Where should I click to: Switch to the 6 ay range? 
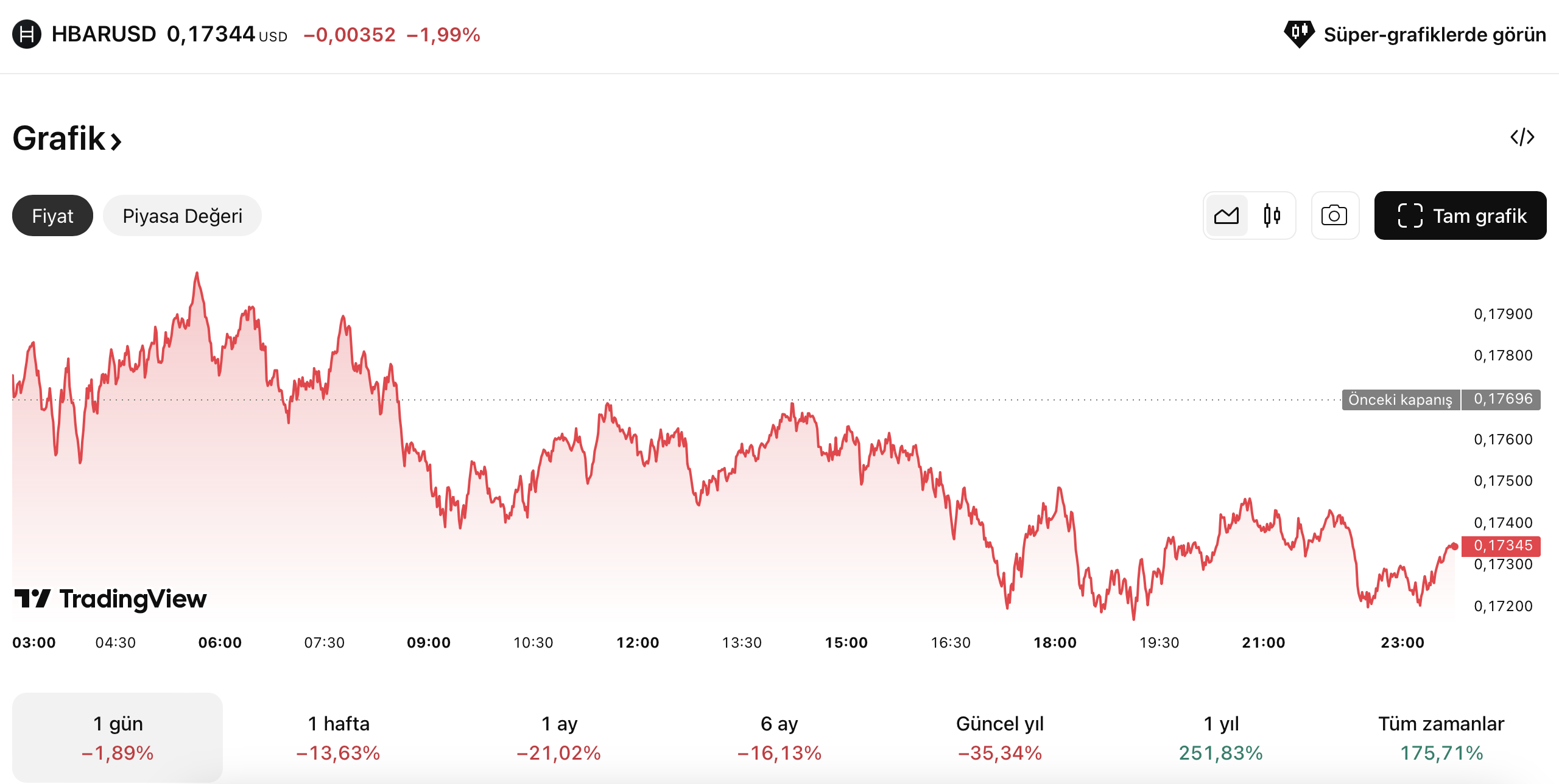pos(779,737)
